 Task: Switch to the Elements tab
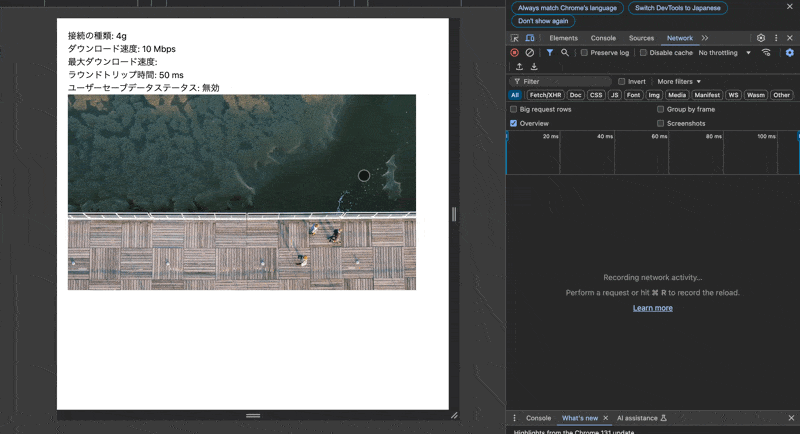click(x=563, y=38)
